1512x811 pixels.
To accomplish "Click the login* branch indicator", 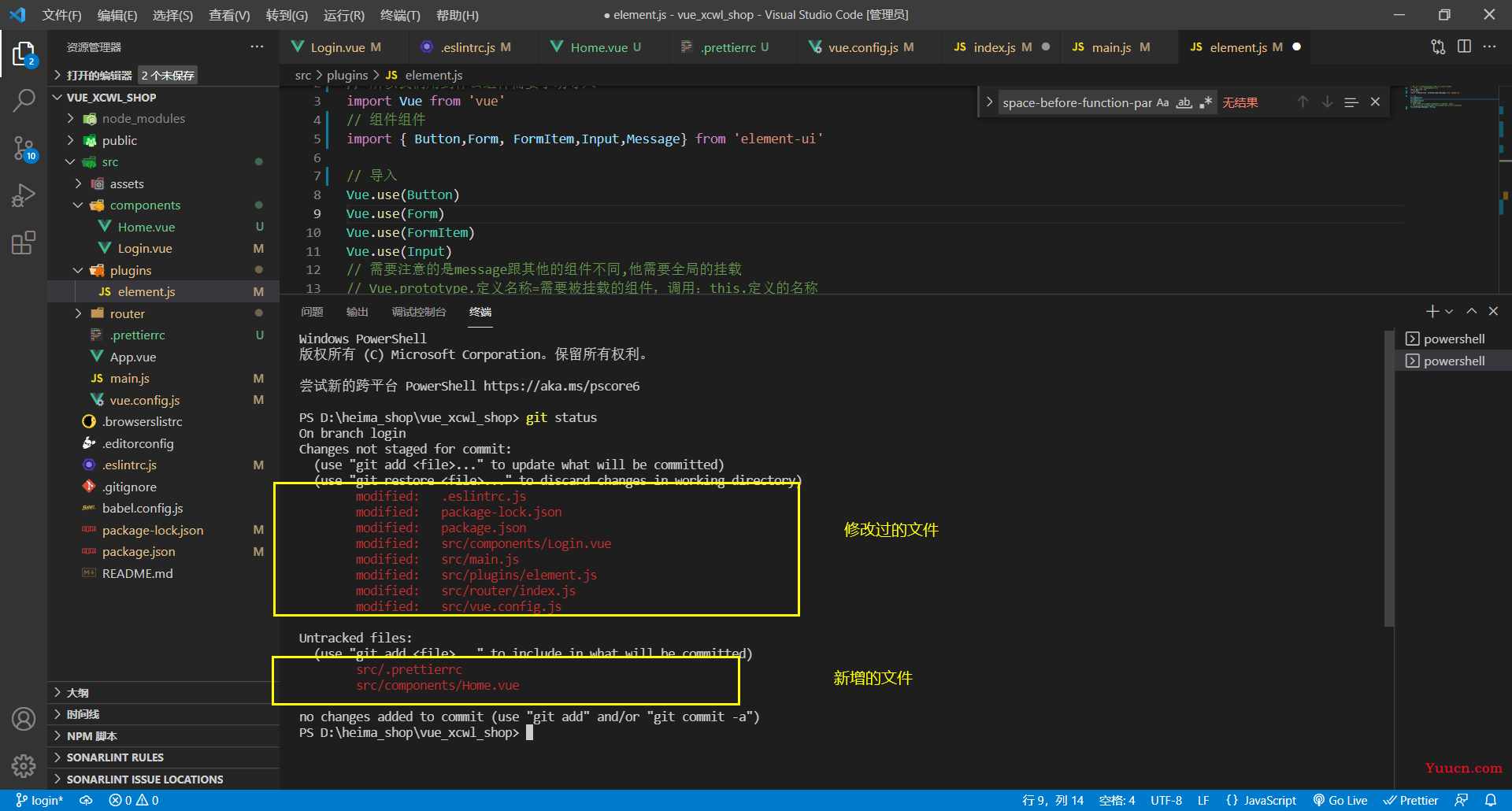I will click(39, 800).
